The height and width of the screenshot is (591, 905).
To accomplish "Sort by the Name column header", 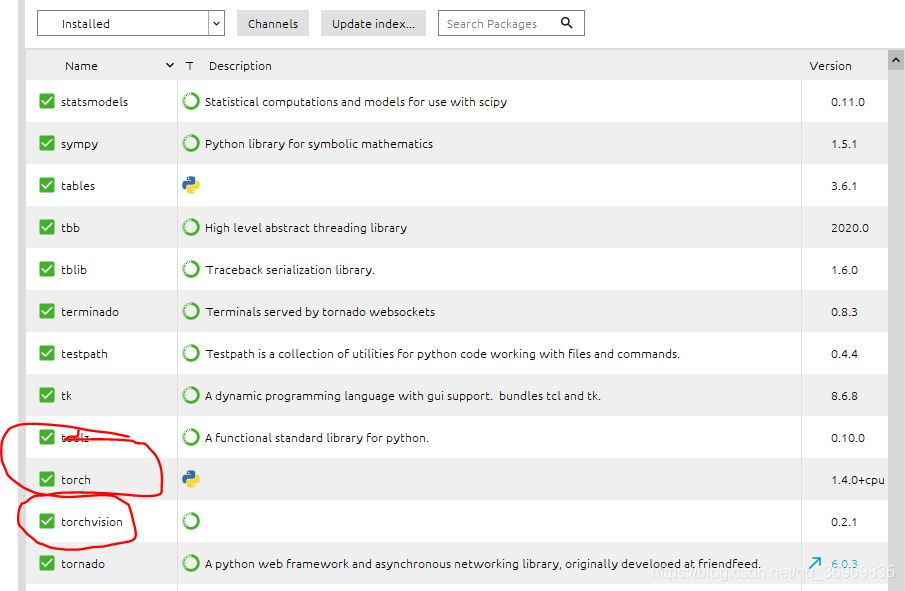I will (81, 66).
